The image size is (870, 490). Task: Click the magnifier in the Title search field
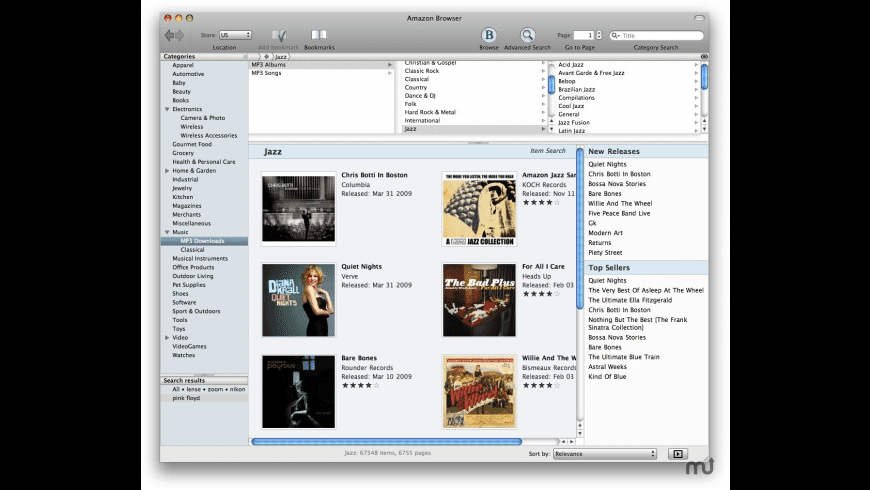[615, 36]
